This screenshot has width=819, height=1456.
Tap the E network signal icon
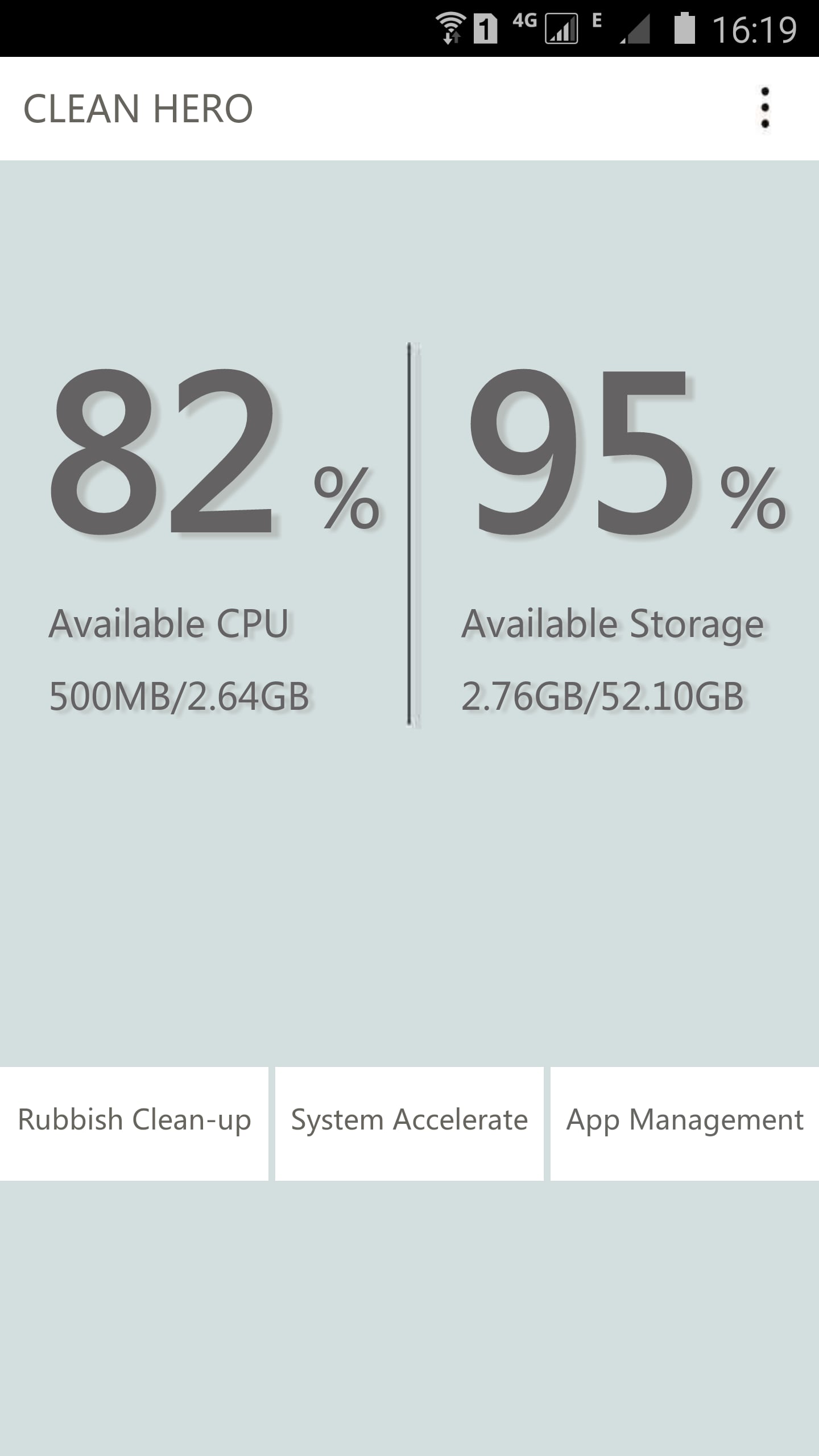634,30
